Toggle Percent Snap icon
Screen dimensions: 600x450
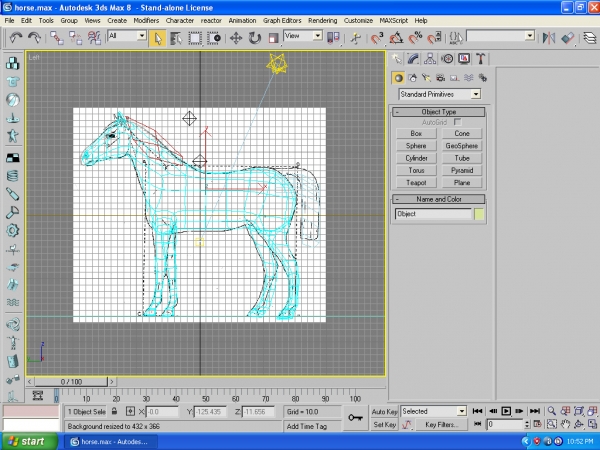[x=416, y=38]
